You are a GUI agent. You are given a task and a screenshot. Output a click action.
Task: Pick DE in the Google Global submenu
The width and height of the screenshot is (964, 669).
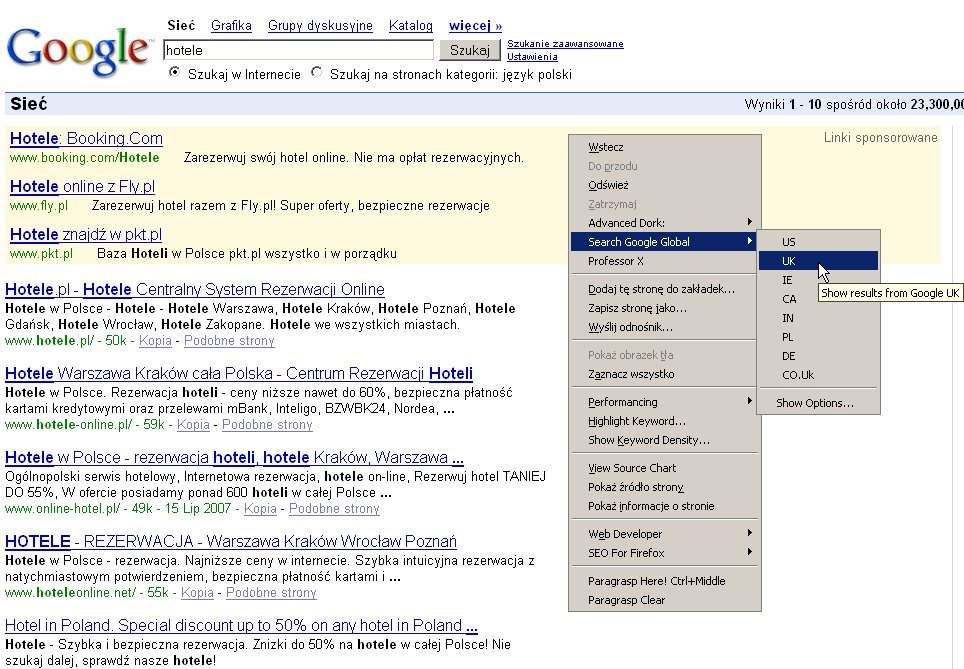click(818, 356)
